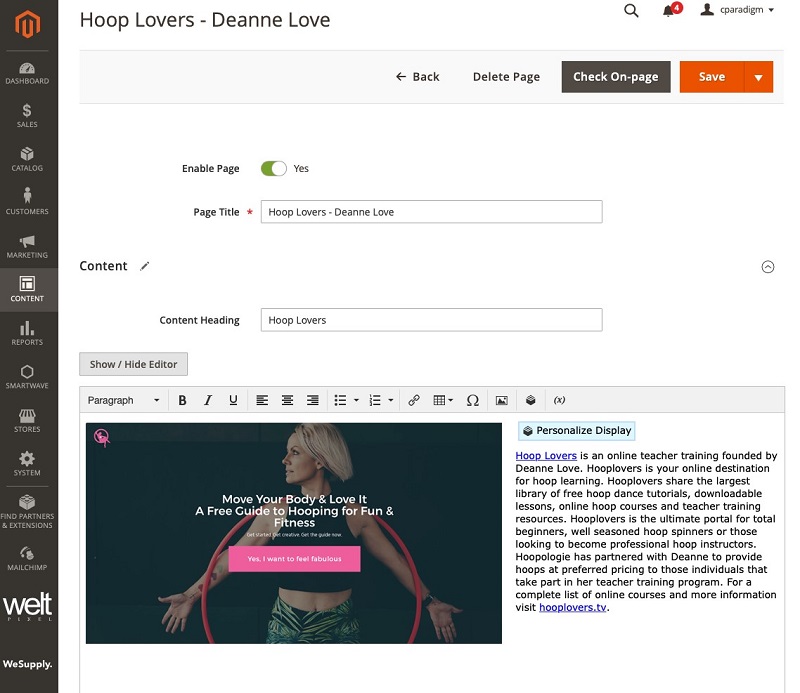This screenshot has width=800, height=693.
Task: Open the System gear menu
Action: 28,464
